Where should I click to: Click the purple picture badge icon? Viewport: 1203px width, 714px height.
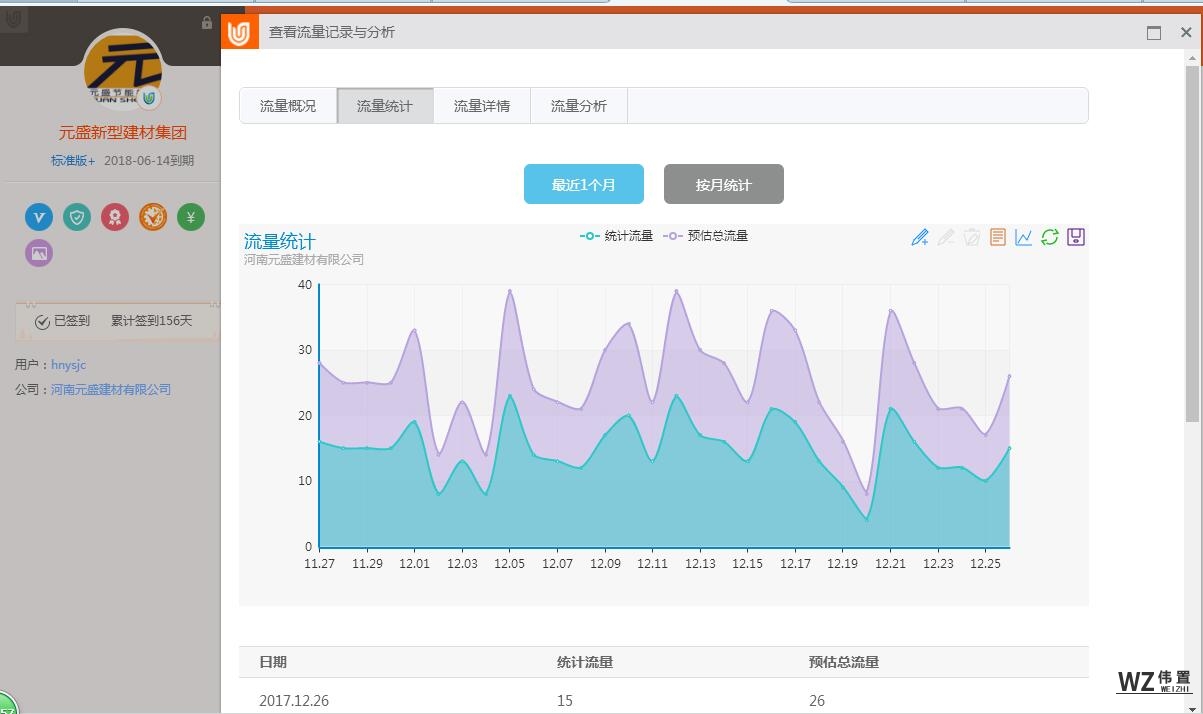click(39, 253)
